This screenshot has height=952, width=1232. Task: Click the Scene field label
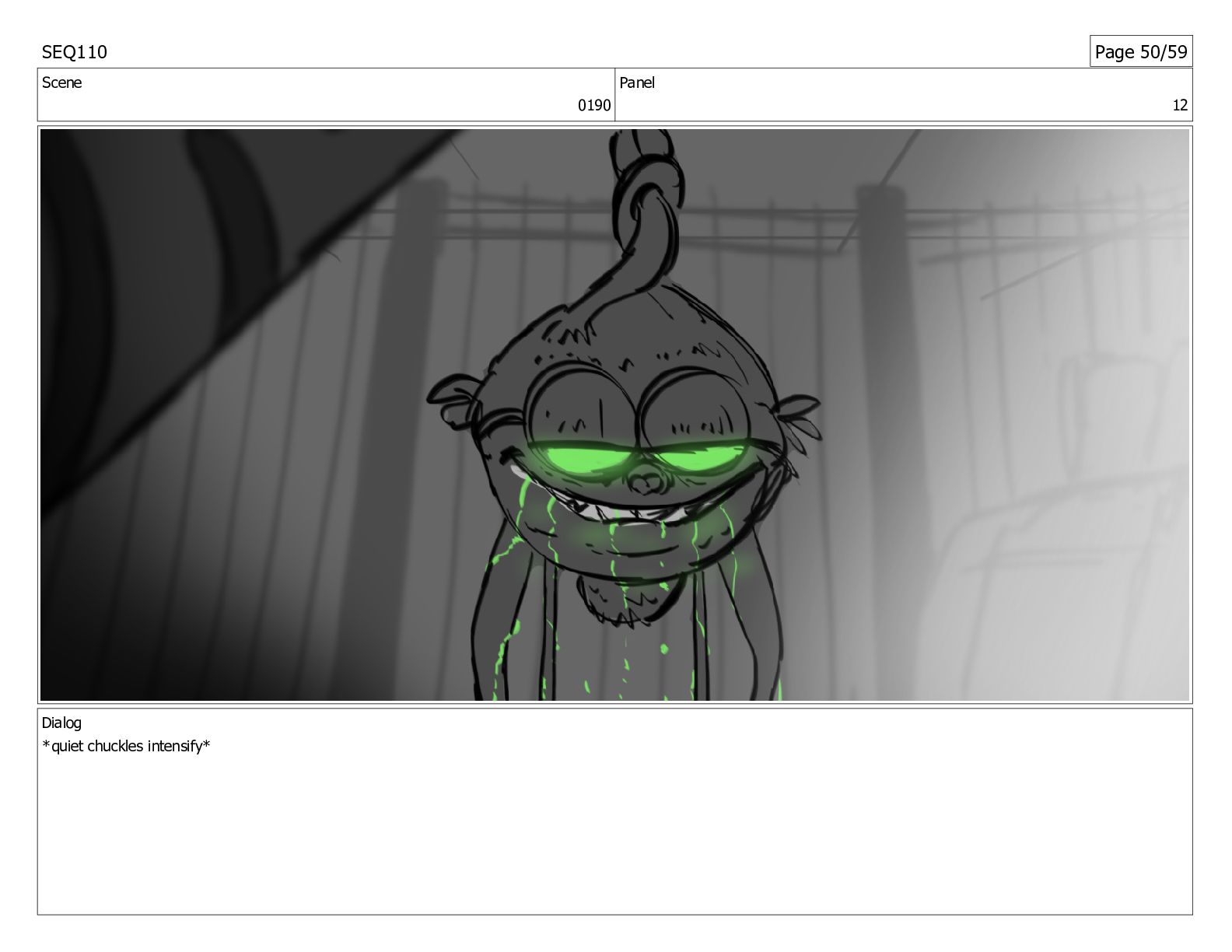click(61, 82)
